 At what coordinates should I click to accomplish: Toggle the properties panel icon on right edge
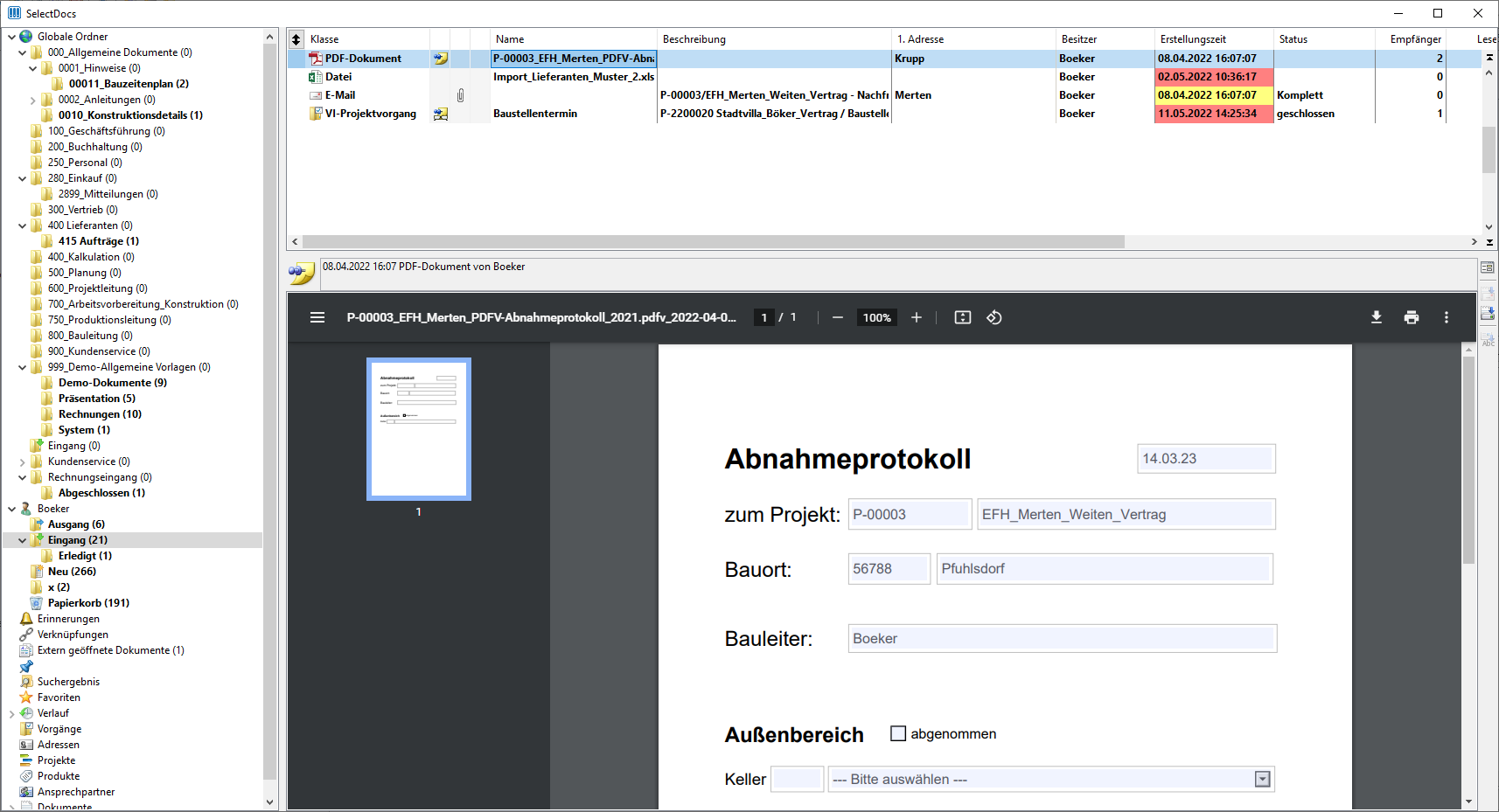click(1488, 267)
